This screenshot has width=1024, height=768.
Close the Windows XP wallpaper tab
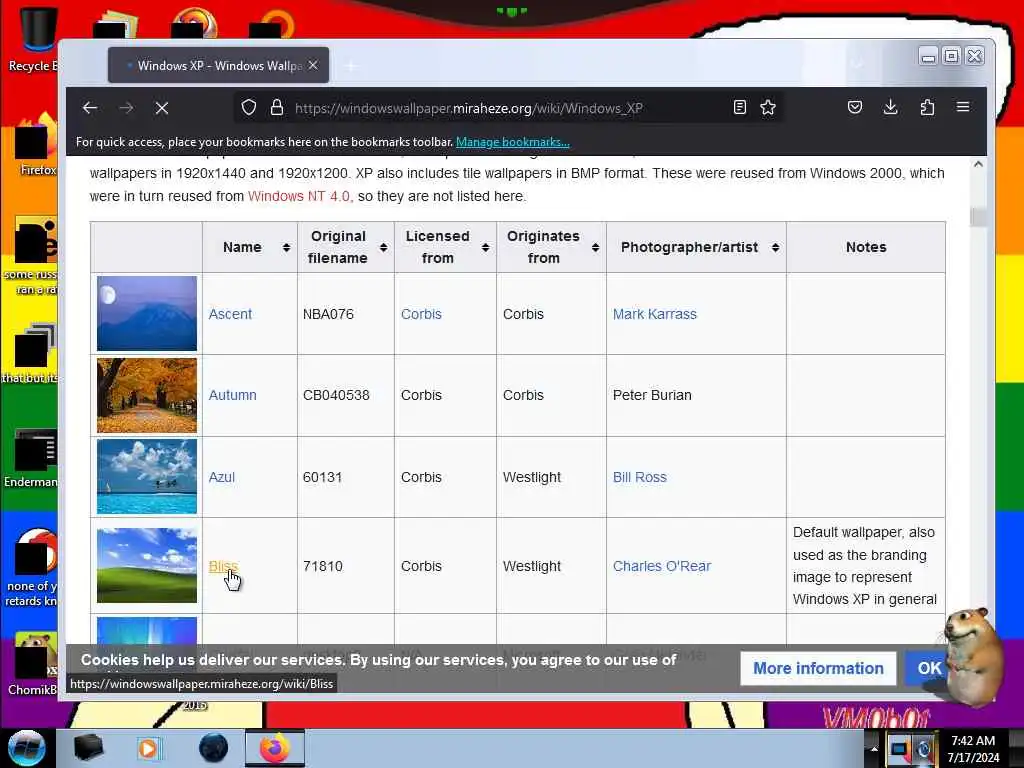(x=313, y=65)
